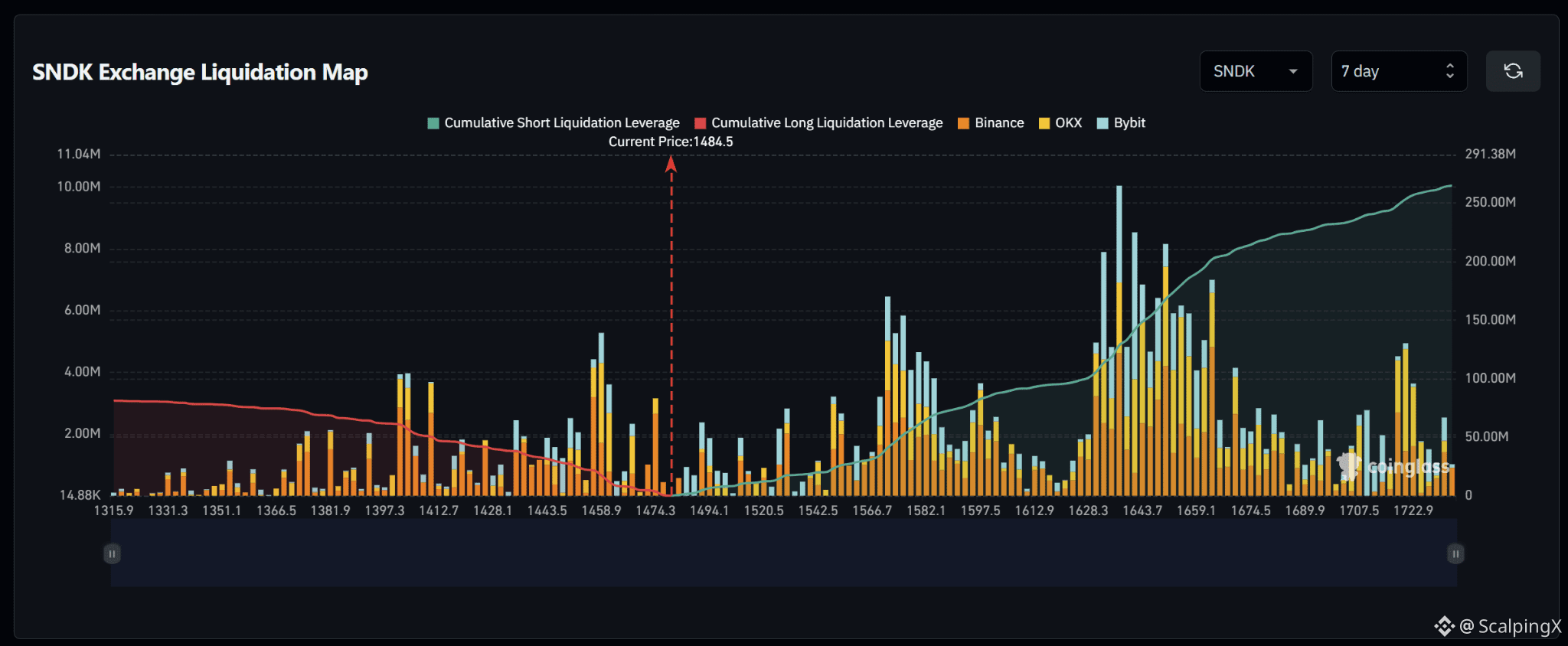Toggle the Bybit legend series
This screenshot has height=646, width=1568.
click(x=1122, y=122)
